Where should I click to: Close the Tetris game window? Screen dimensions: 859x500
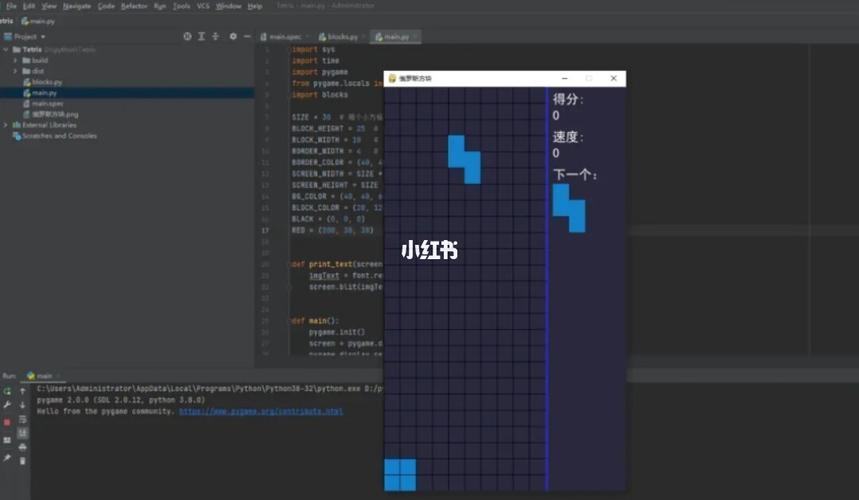(x=614, y=78)
